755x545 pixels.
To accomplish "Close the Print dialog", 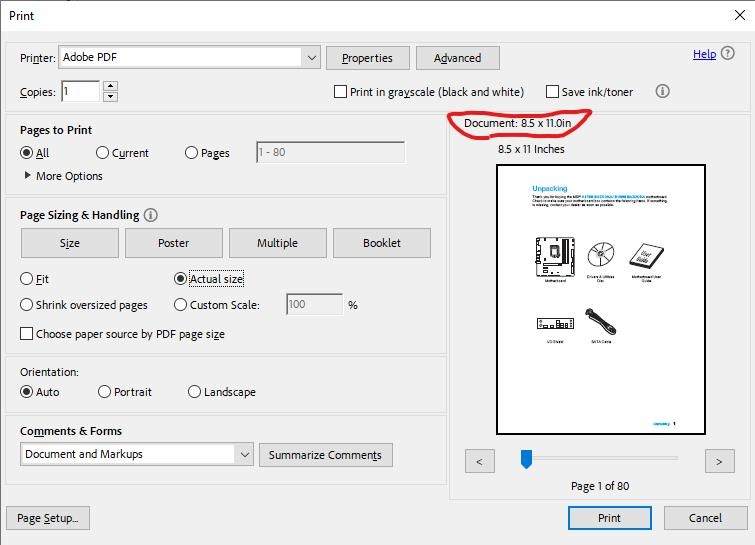I will 740,15.
